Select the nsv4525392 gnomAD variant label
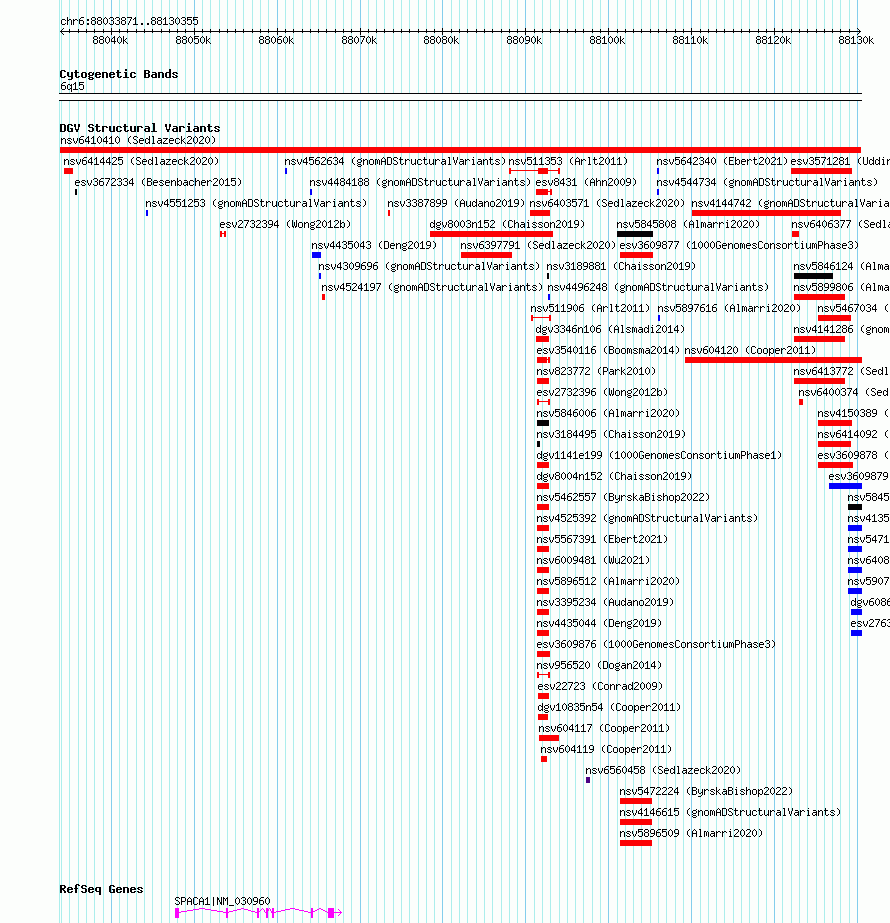The height and width of the screenshot is (923, 890). click(x=647, y=518)
